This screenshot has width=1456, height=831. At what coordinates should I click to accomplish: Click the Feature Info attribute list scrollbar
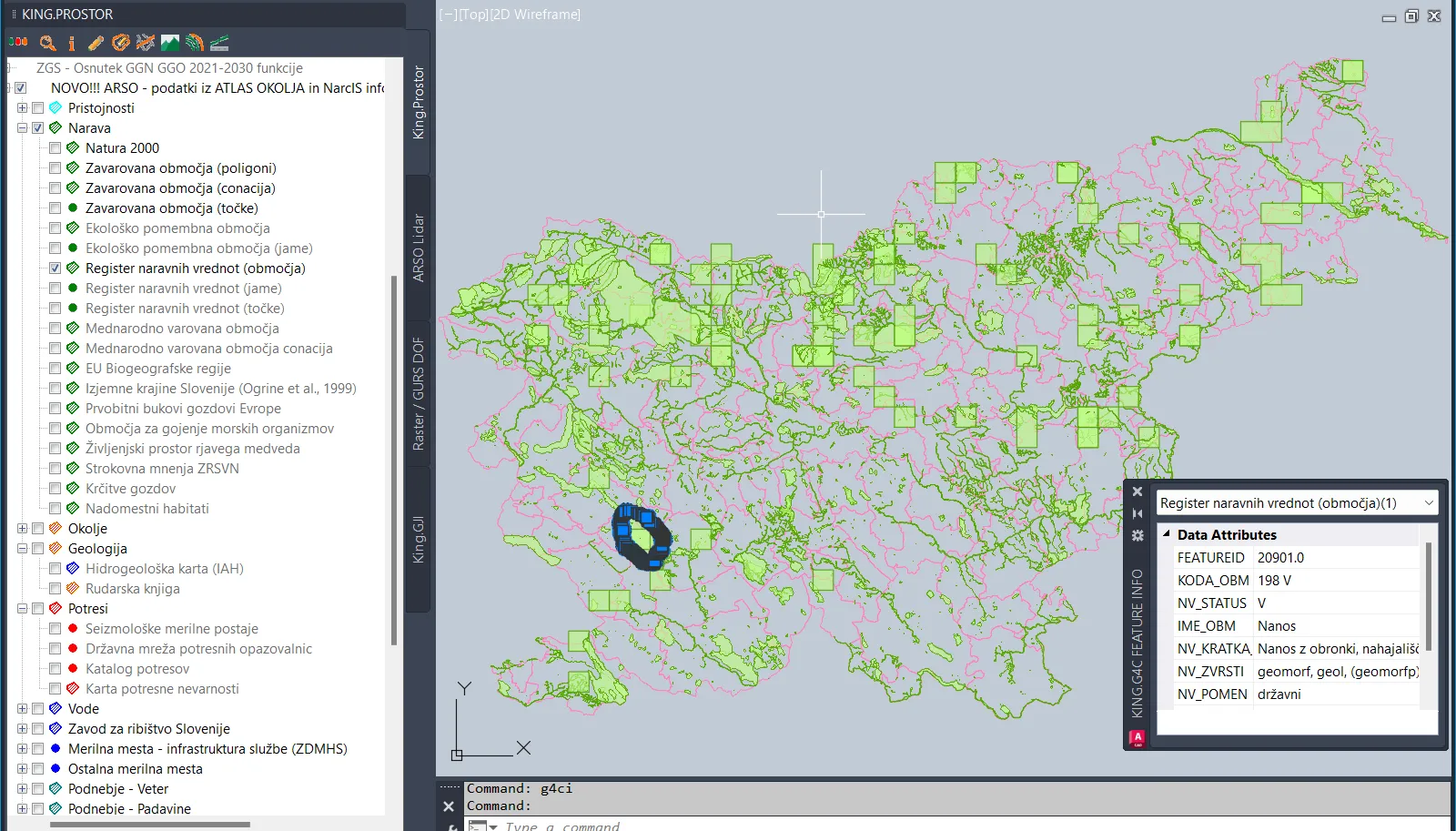1428,596
